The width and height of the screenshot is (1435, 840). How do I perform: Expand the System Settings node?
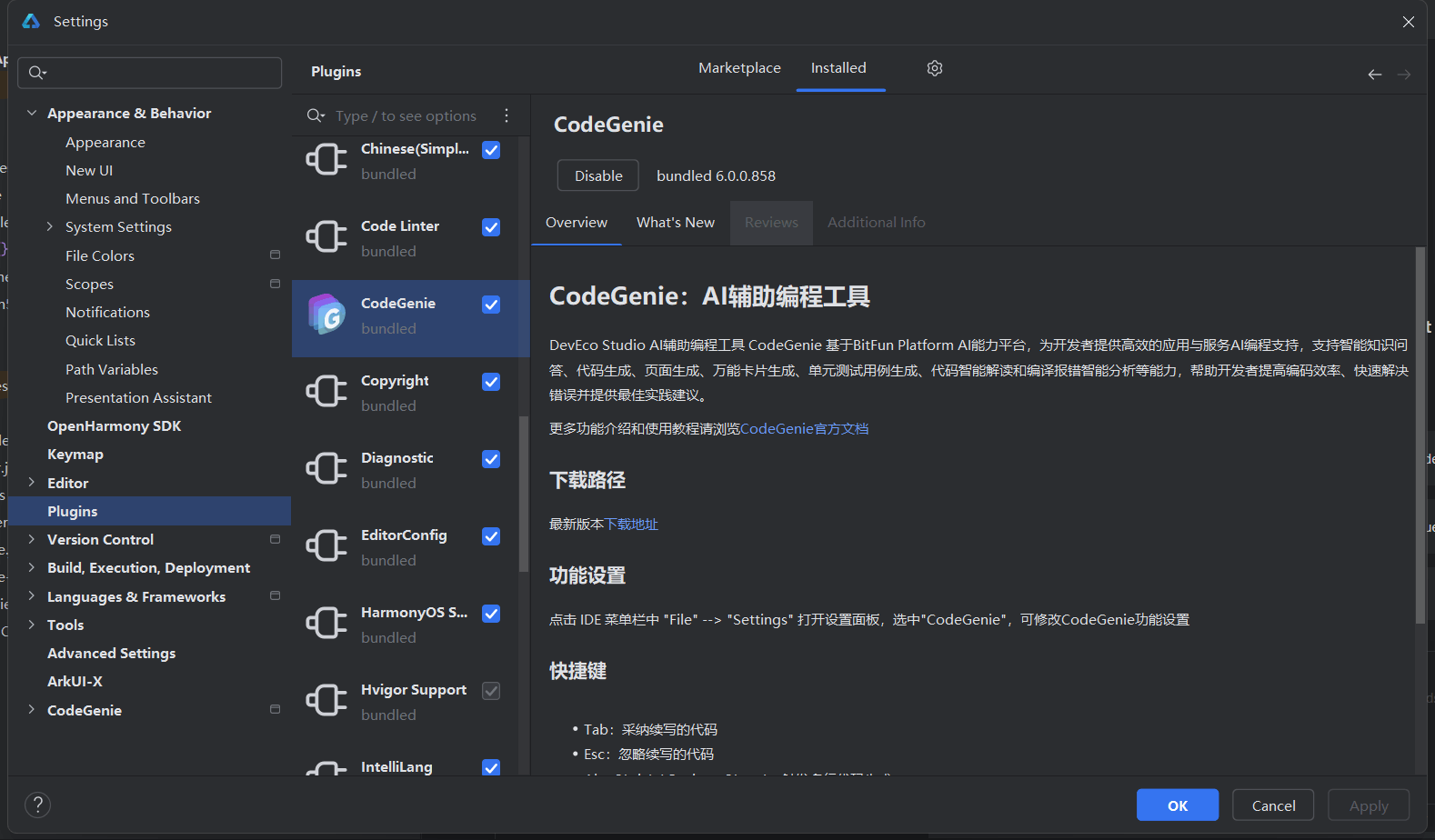tap(50, 226)
